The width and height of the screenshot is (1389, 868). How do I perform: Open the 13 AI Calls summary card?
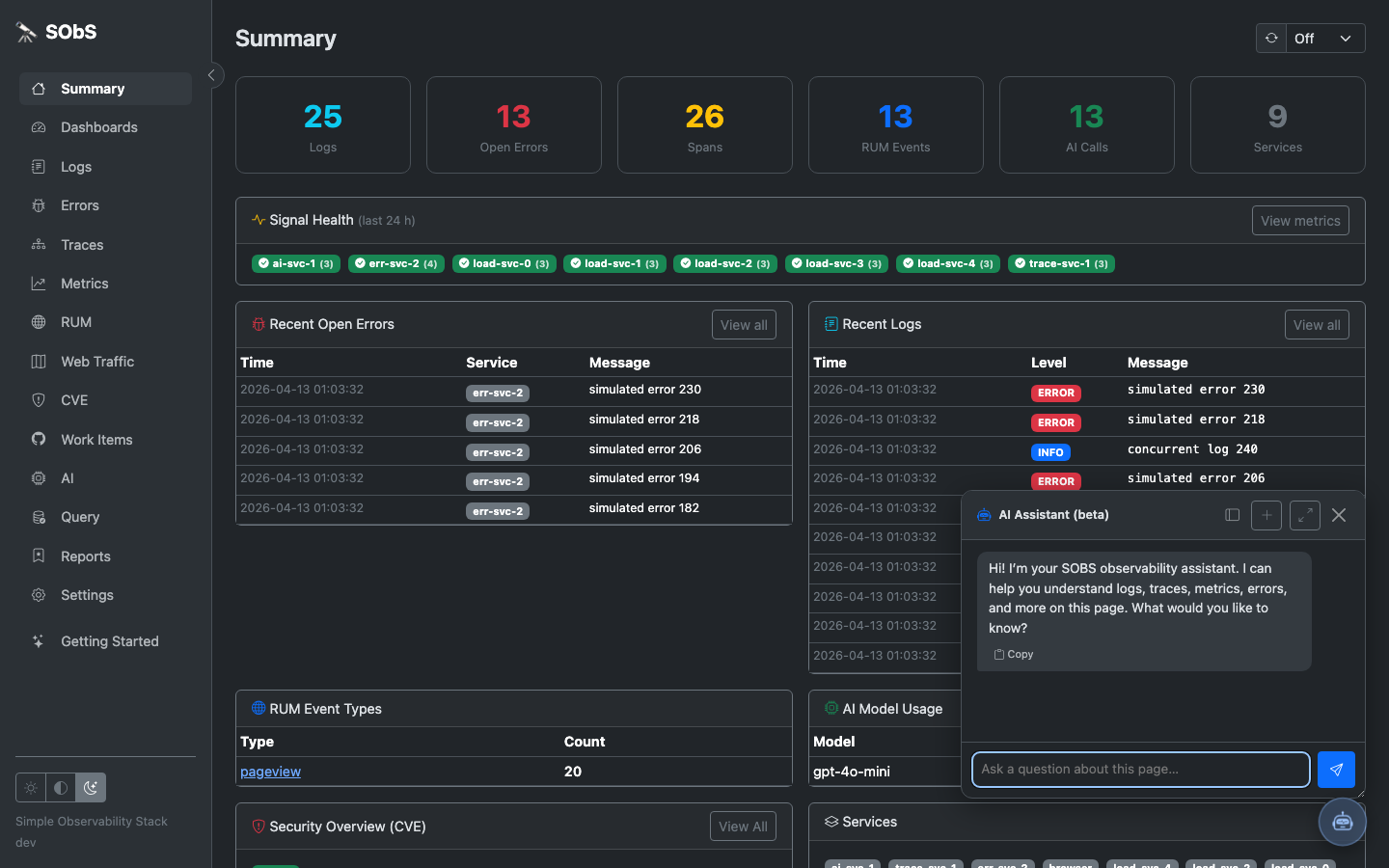coord(1087,125)
